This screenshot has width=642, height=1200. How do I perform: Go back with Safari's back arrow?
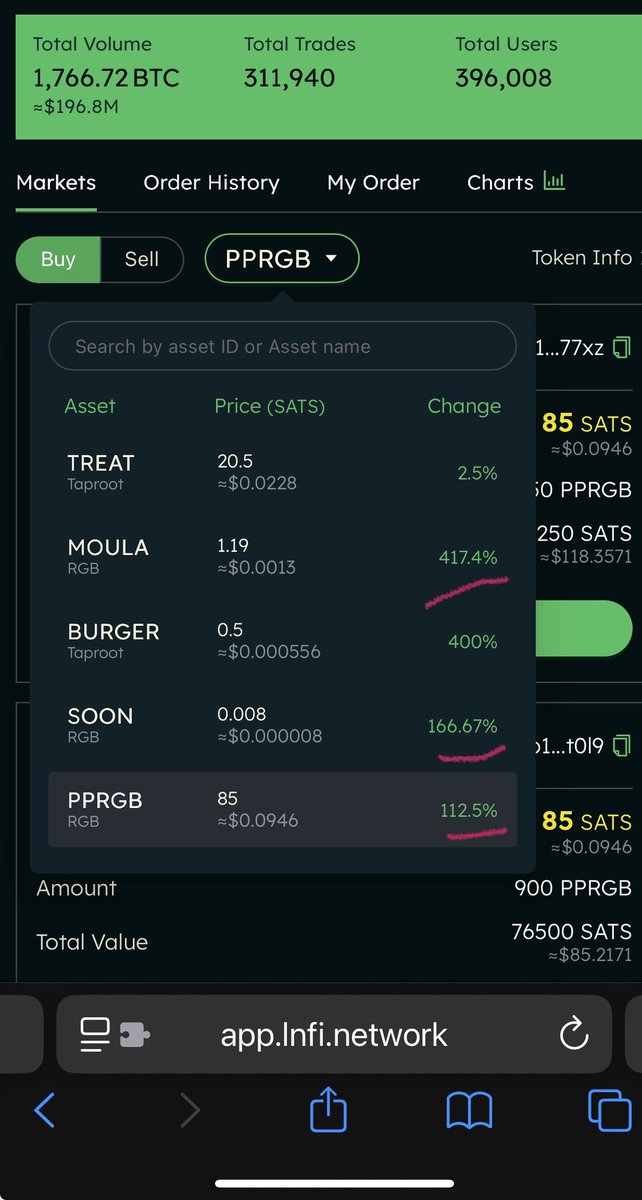pos(44,1110)
